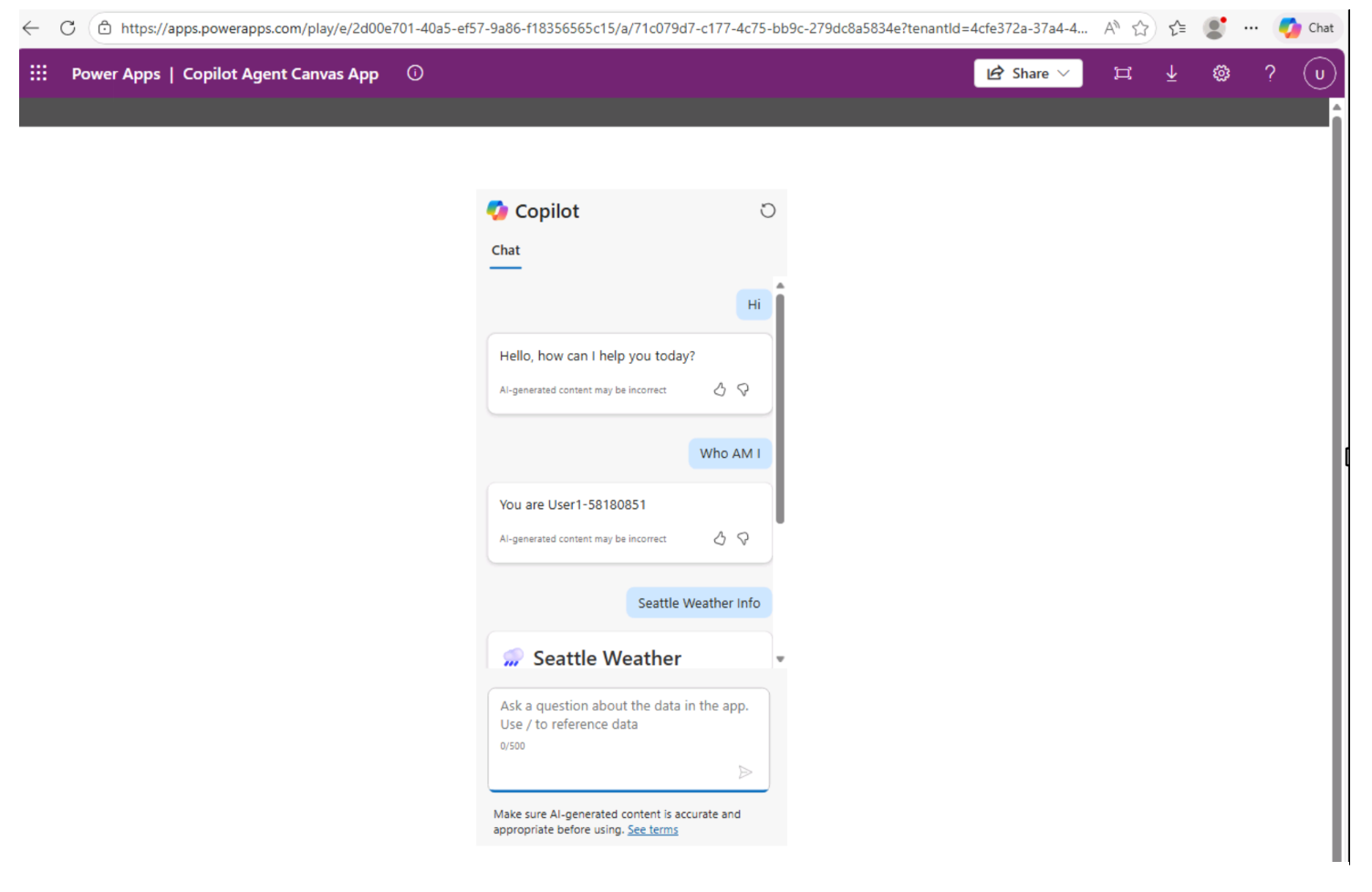Thumbs down the 'Hello, how can I help' reply
Screen dimensions: 1372x892
(x=743, y=389)
